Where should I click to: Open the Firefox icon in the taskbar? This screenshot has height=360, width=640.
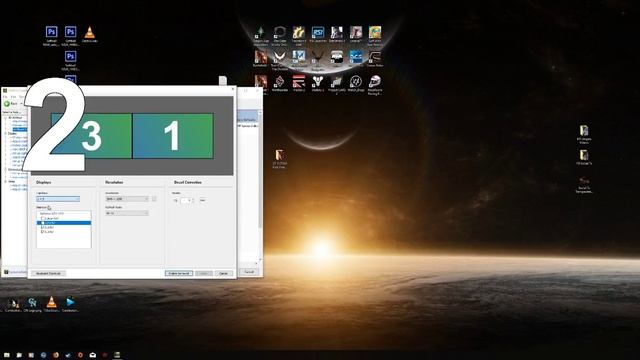56,355
